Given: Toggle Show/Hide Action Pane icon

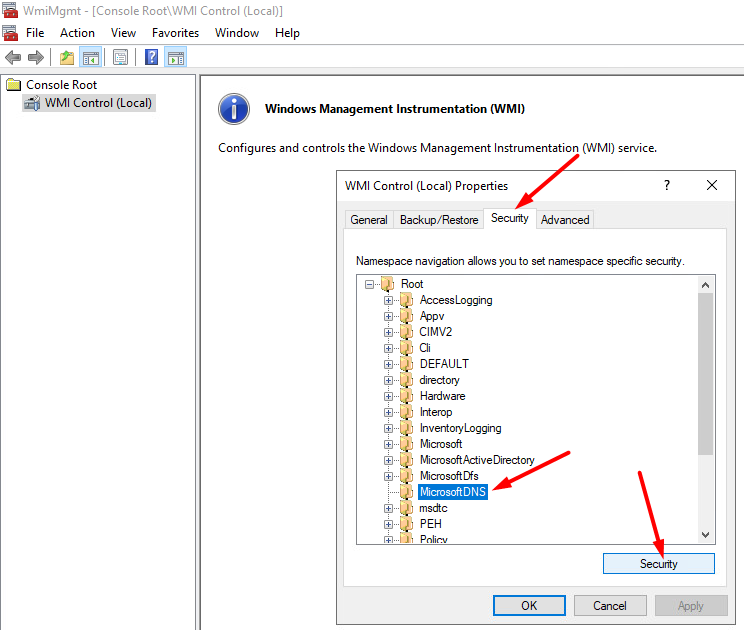Looking at the screenshot, I should pos(176,58).
